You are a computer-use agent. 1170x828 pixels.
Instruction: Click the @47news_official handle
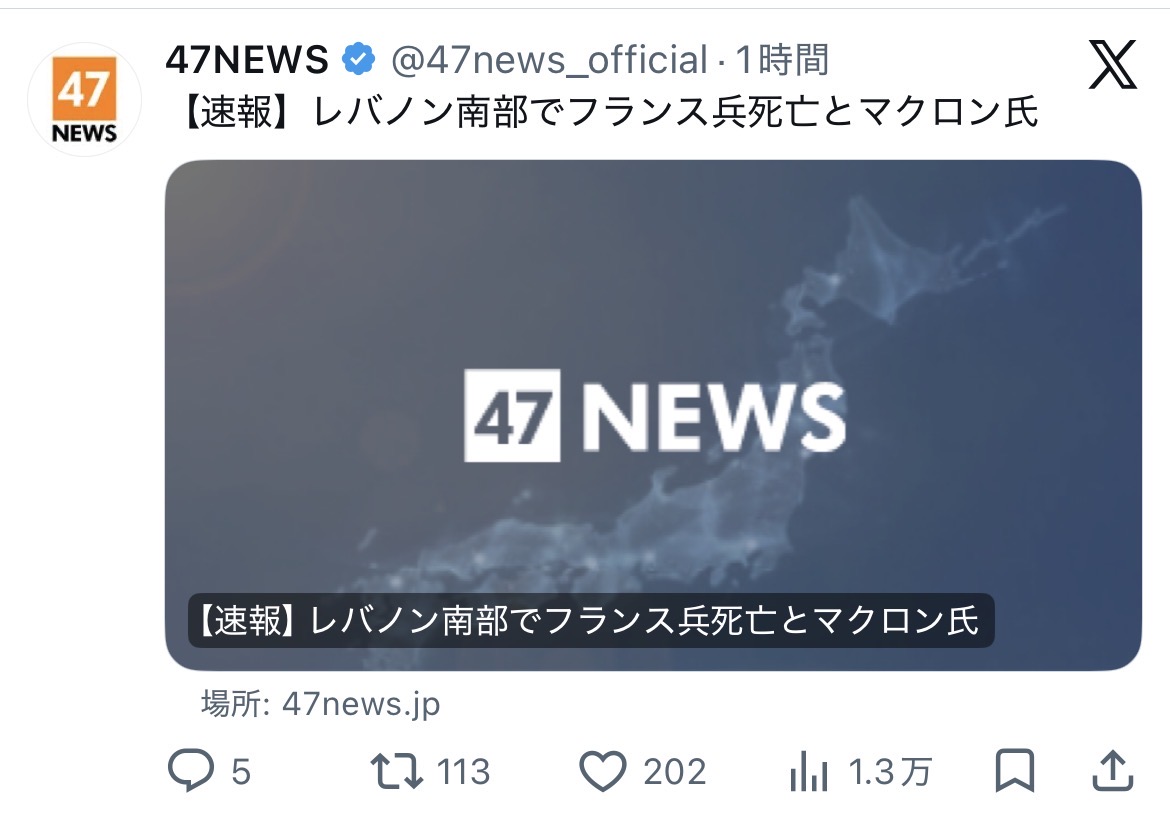pyautogui.click(x=549, y=60)
